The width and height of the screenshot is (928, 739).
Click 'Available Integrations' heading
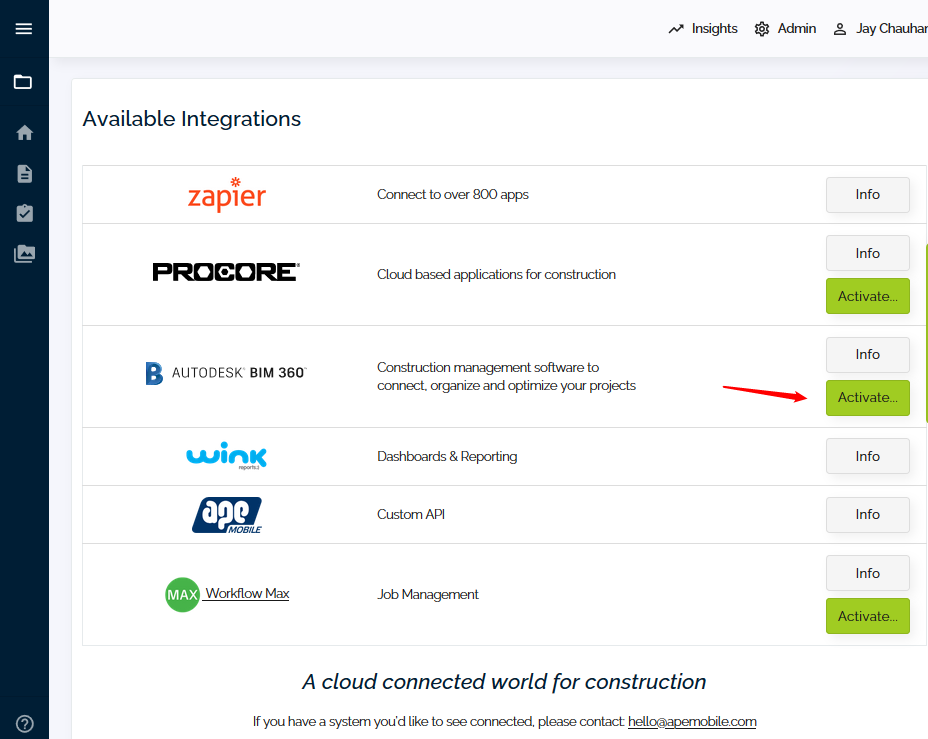[x=191, y=119]
